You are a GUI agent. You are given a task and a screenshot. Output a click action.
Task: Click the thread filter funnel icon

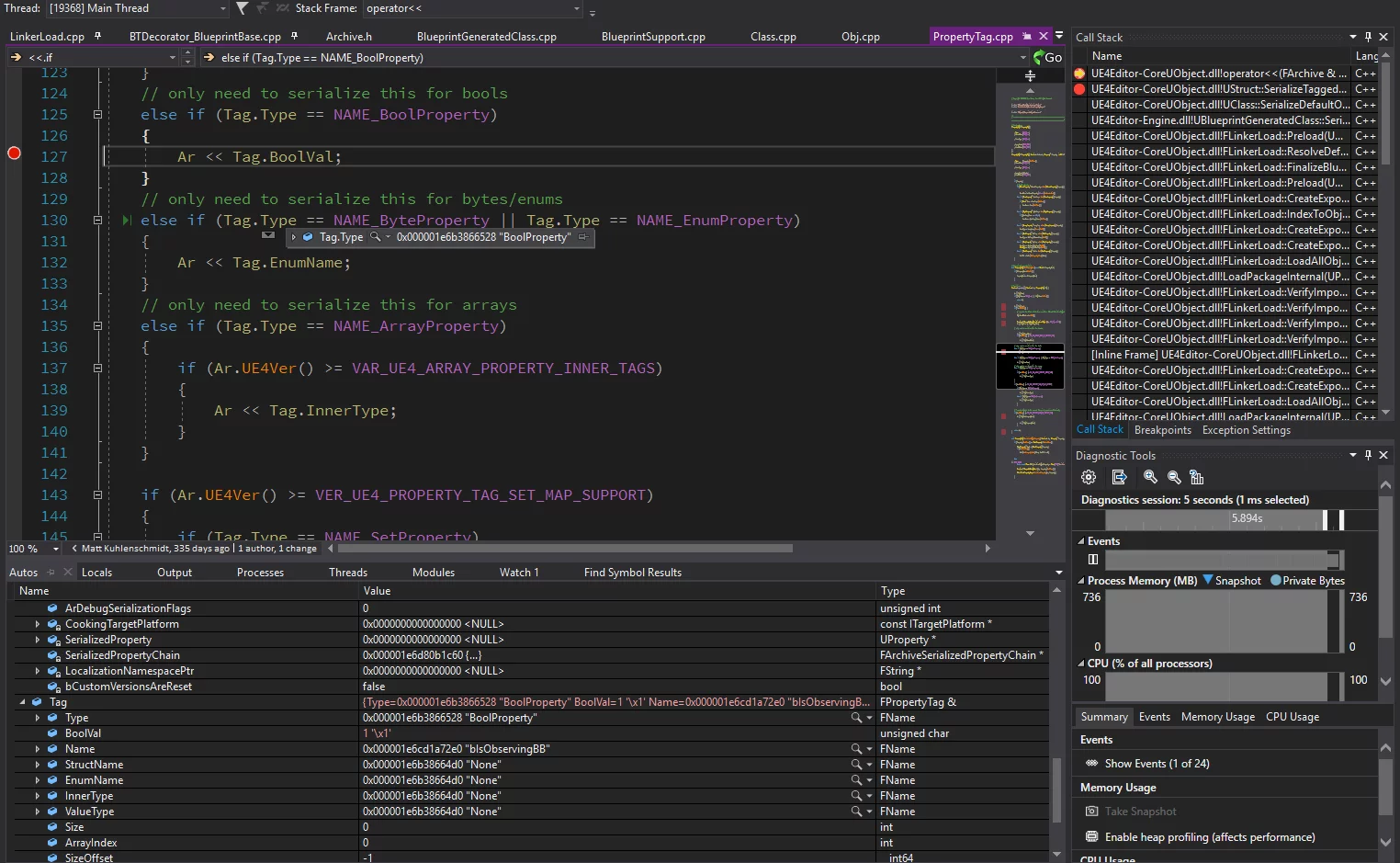243,8
